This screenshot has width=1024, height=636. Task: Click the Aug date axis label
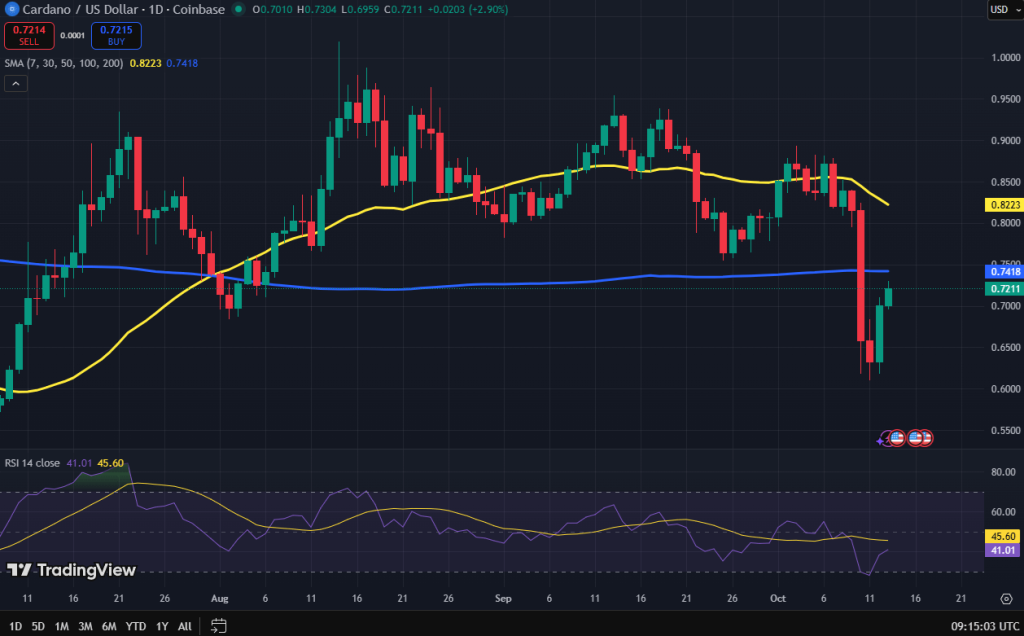click(x=219, y=598)
